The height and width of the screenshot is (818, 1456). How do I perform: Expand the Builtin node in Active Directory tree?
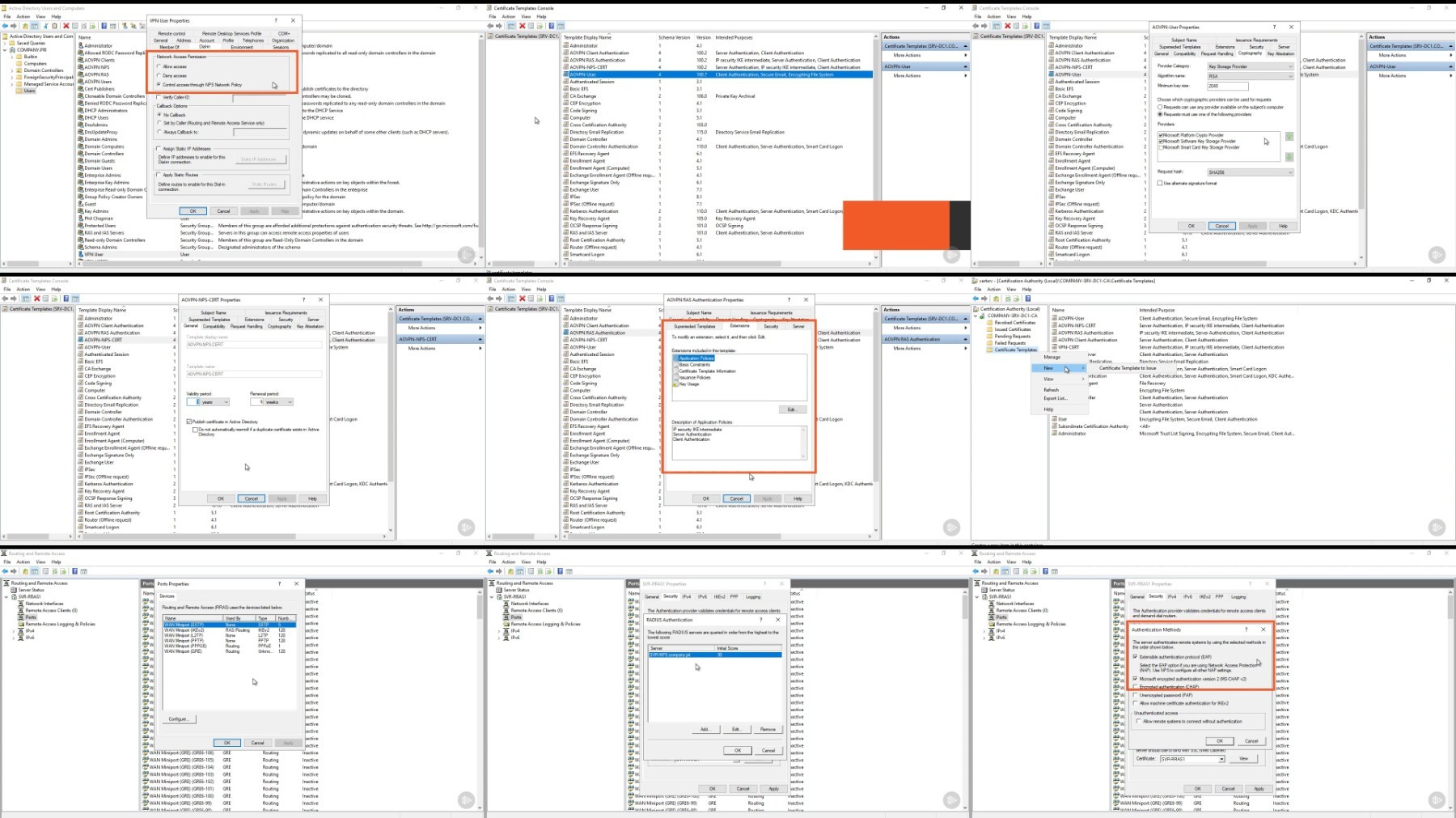tap(12, 57)
